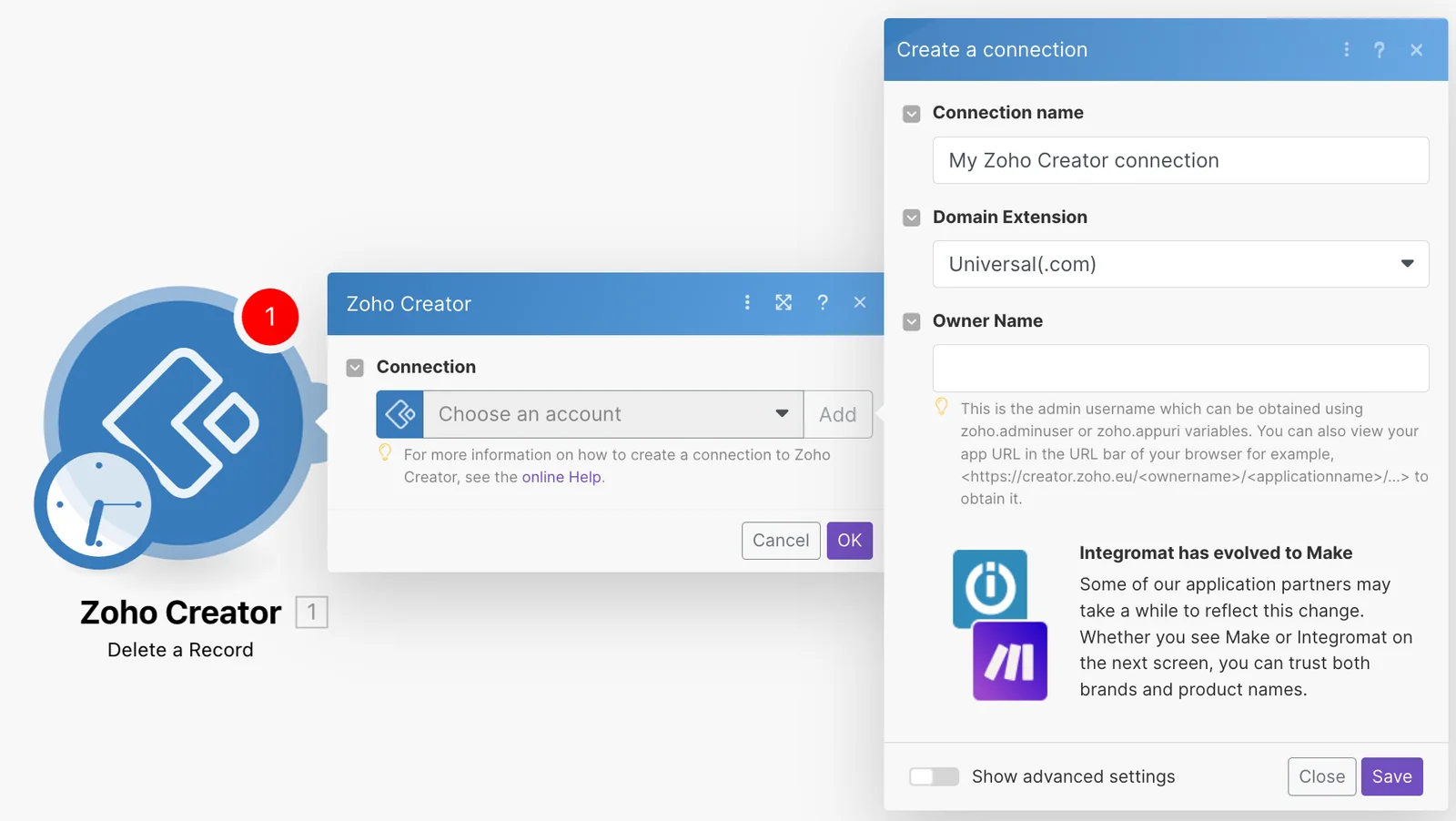Toggle the Connection name checkbox

pyautogui.click(x=911, y=114)
